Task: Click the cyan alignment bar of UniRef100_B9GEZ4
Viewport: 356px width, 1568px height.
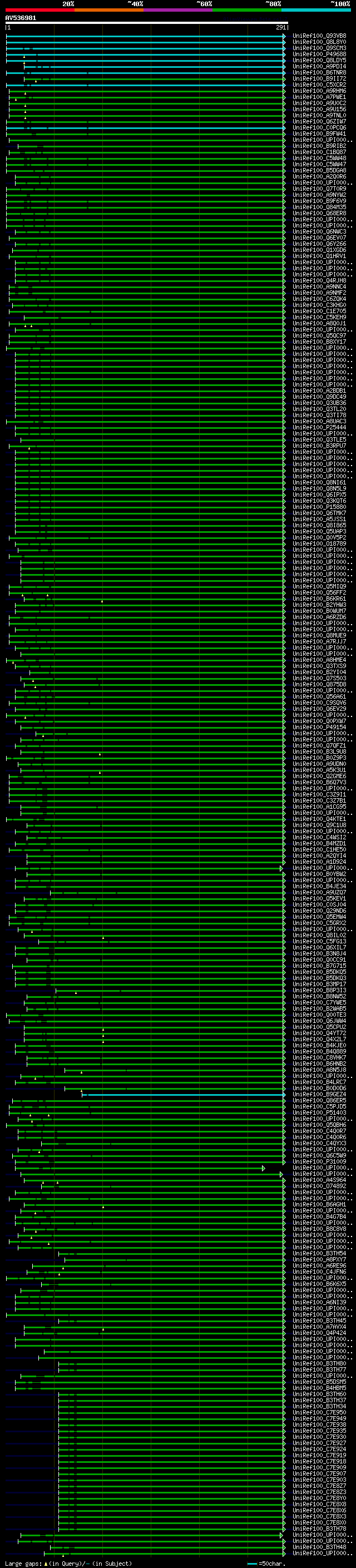Action: (184, 1095)
